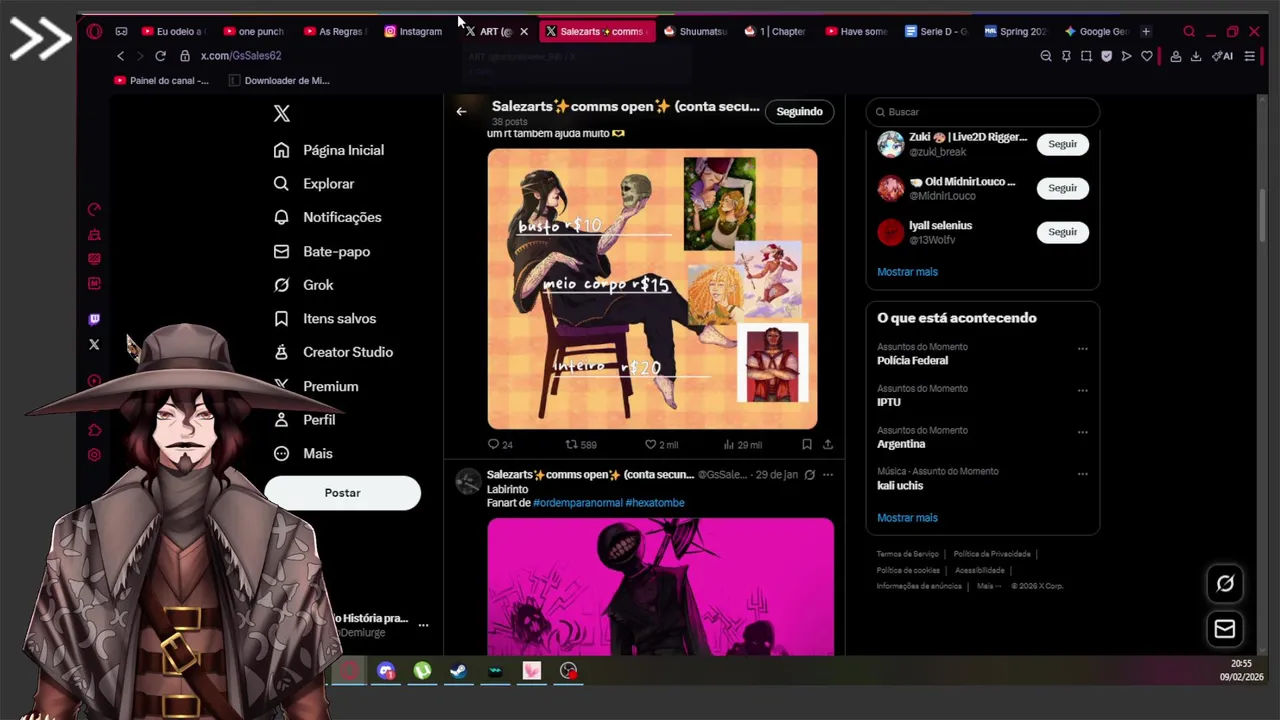The width and height of the screenshot is (1280, 720).
Task: Open options for the IPTU trend
Action: click(1082, 391)
